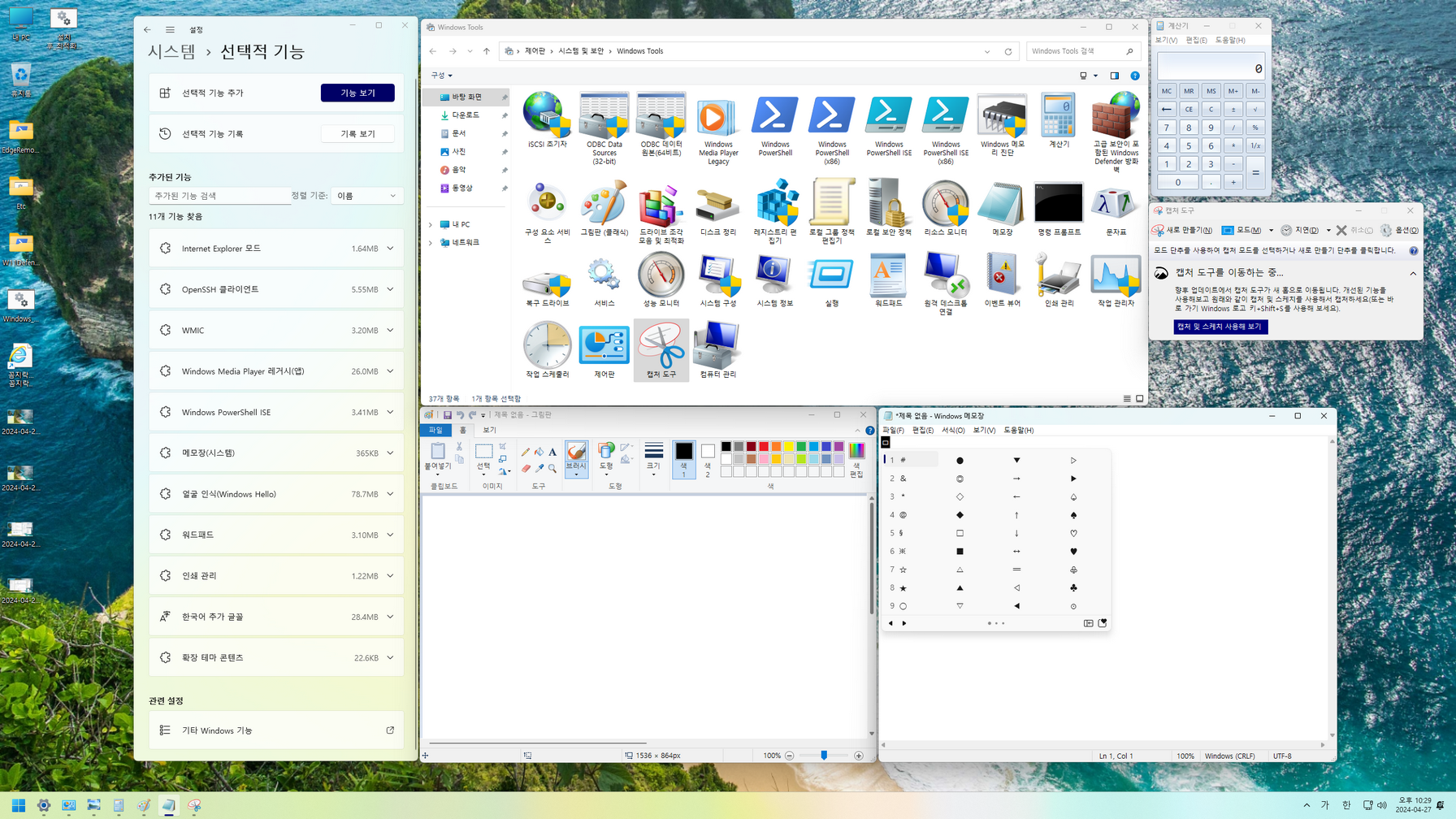Select the fill bucket tool in Paint
This screenshot has height=819, width=1456.
pos(539,452)
